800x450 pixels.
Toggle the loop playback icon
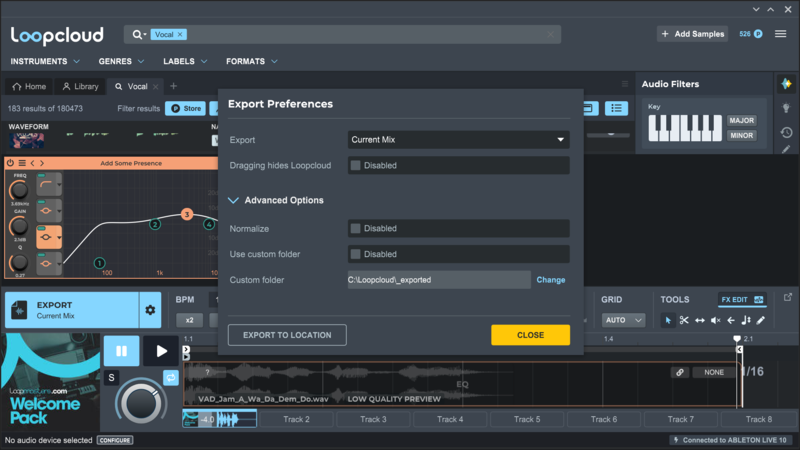coord(171,377)
